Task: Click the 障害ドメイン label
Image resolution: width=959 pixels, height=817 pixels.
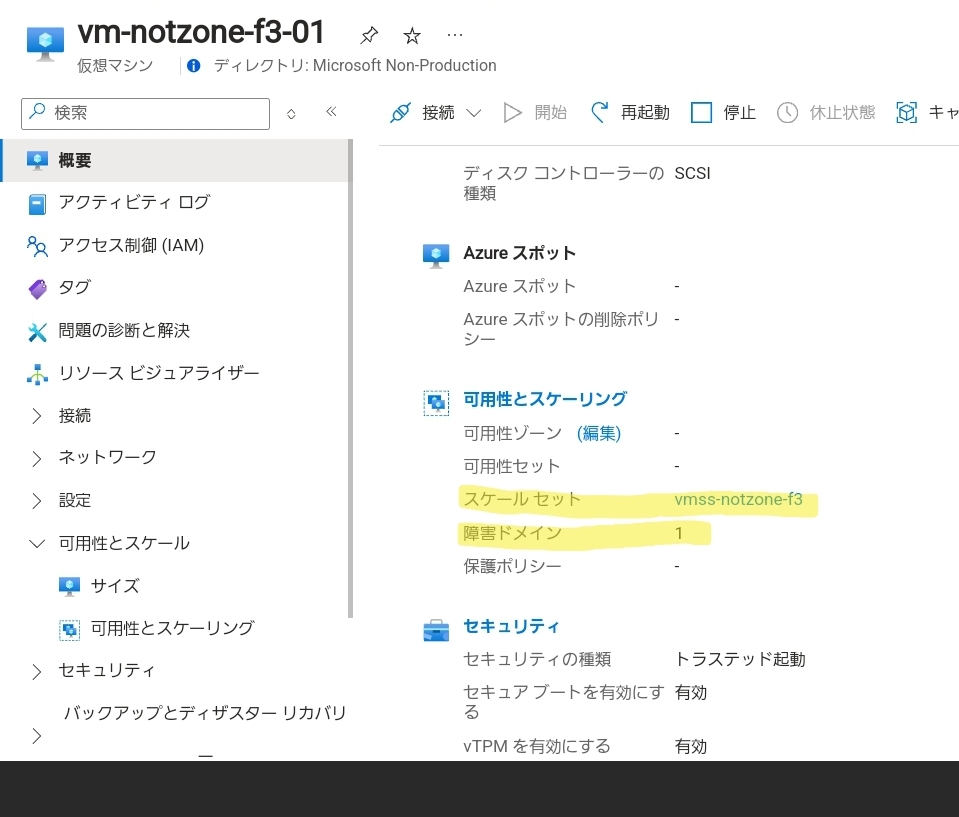Action: tap(513, 533)
